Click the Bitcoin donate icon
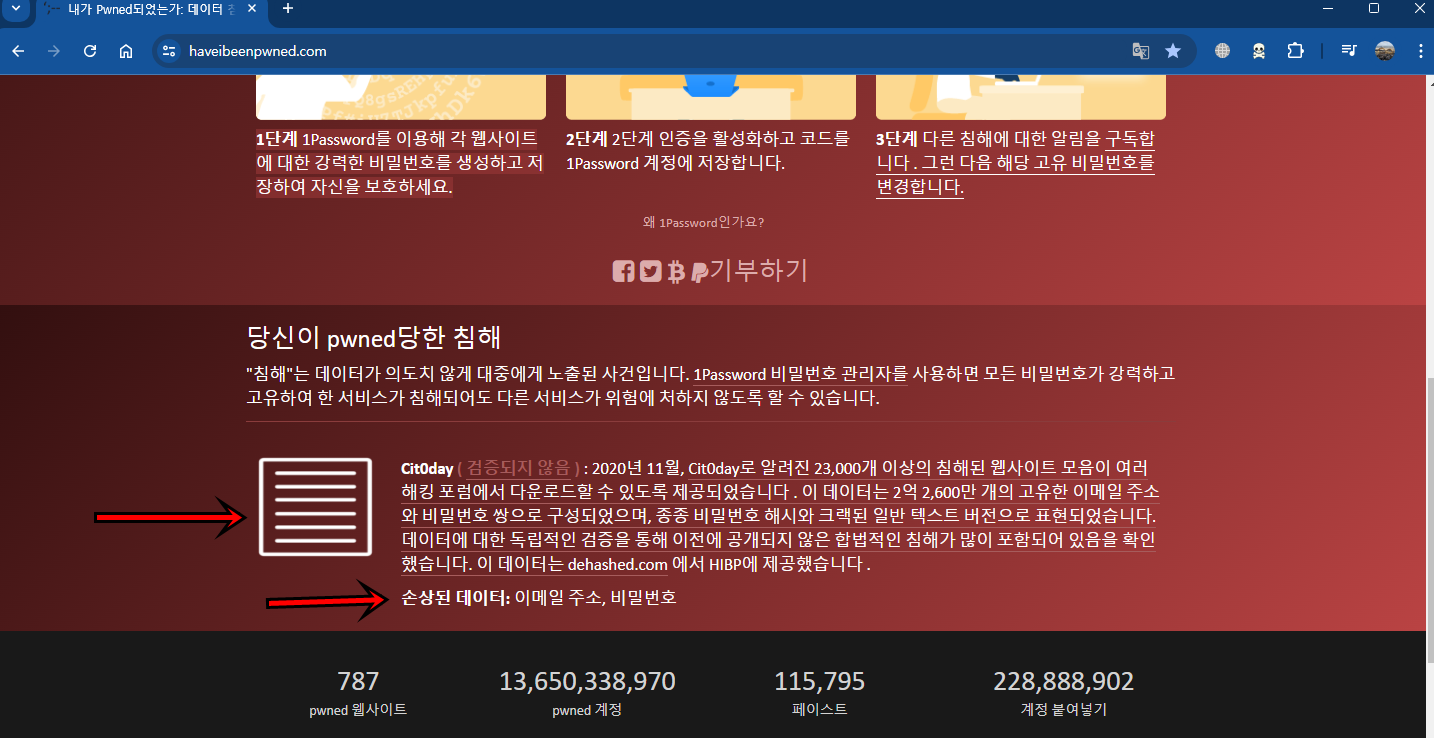This screenshot has width=1434, height=738. (x=676, y=271)
